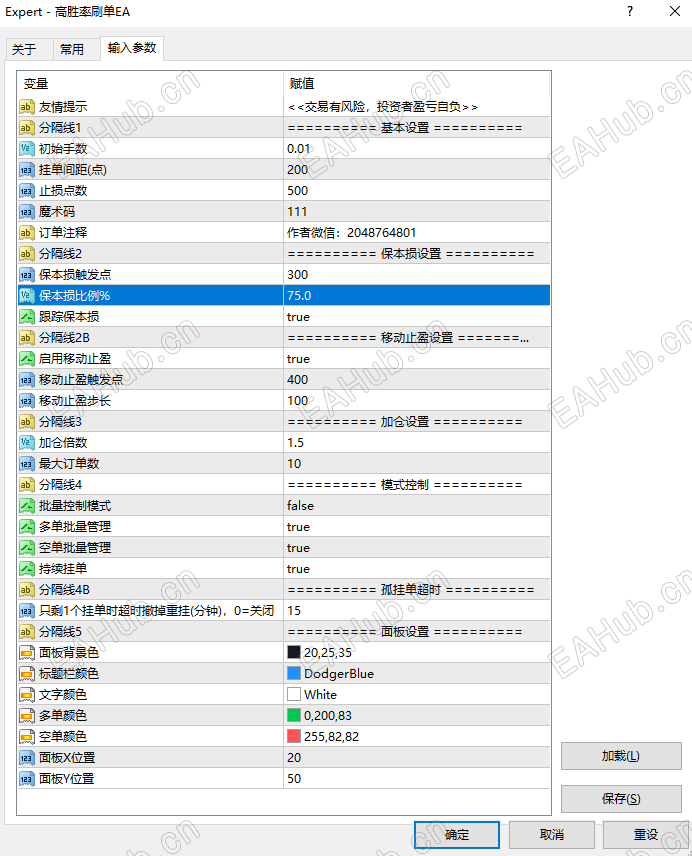The height and width of the screenshot is (856, 692).
Task: Select the 输入参数 tab
Action: pyautogui.click(x=132, y=48)
